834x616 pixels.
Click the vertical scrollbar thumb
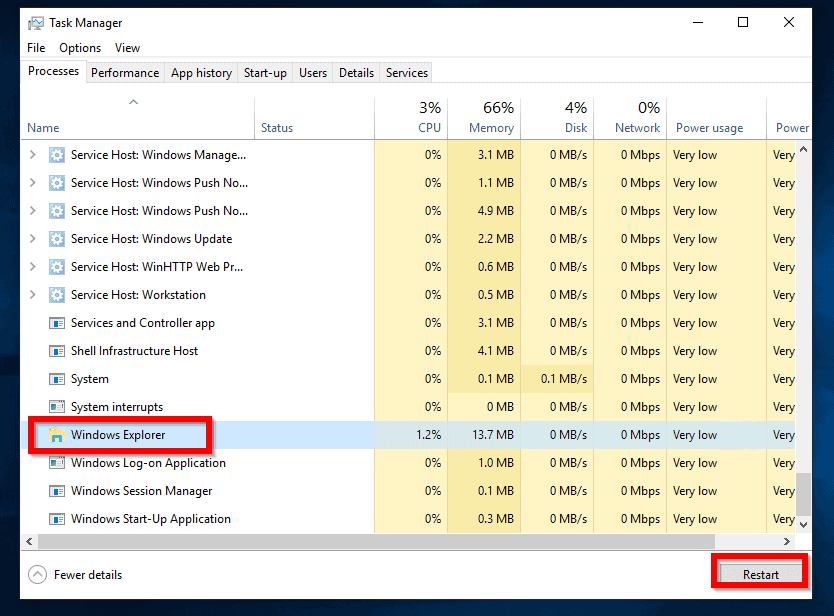click(804, 494)
